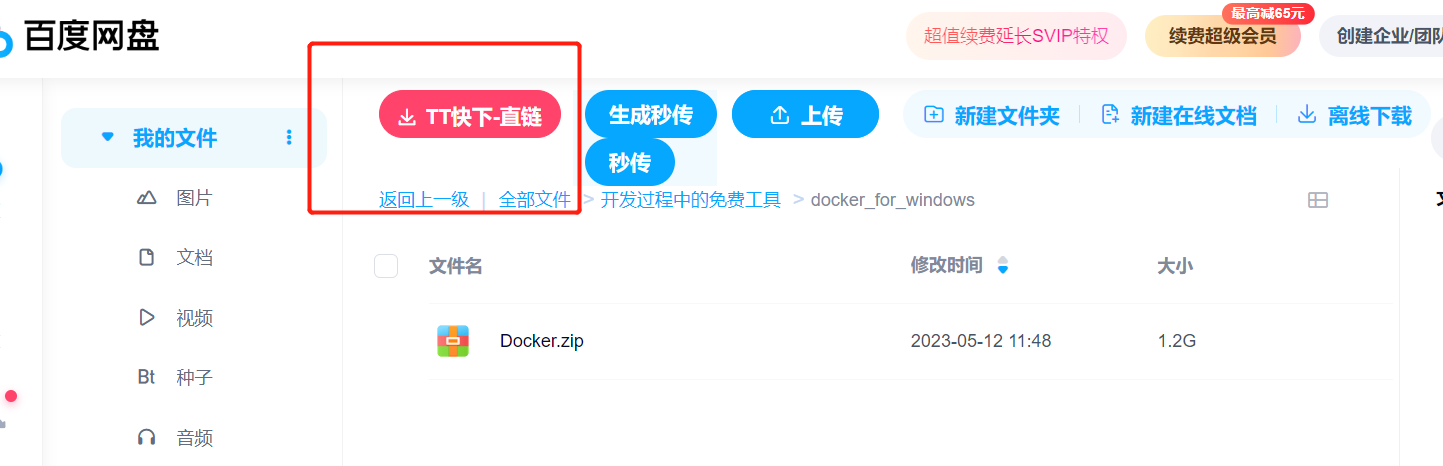1443x466 pixels.
Task: Click the 新建文件夹 new folder icon
Action: (x=933, y=115)
